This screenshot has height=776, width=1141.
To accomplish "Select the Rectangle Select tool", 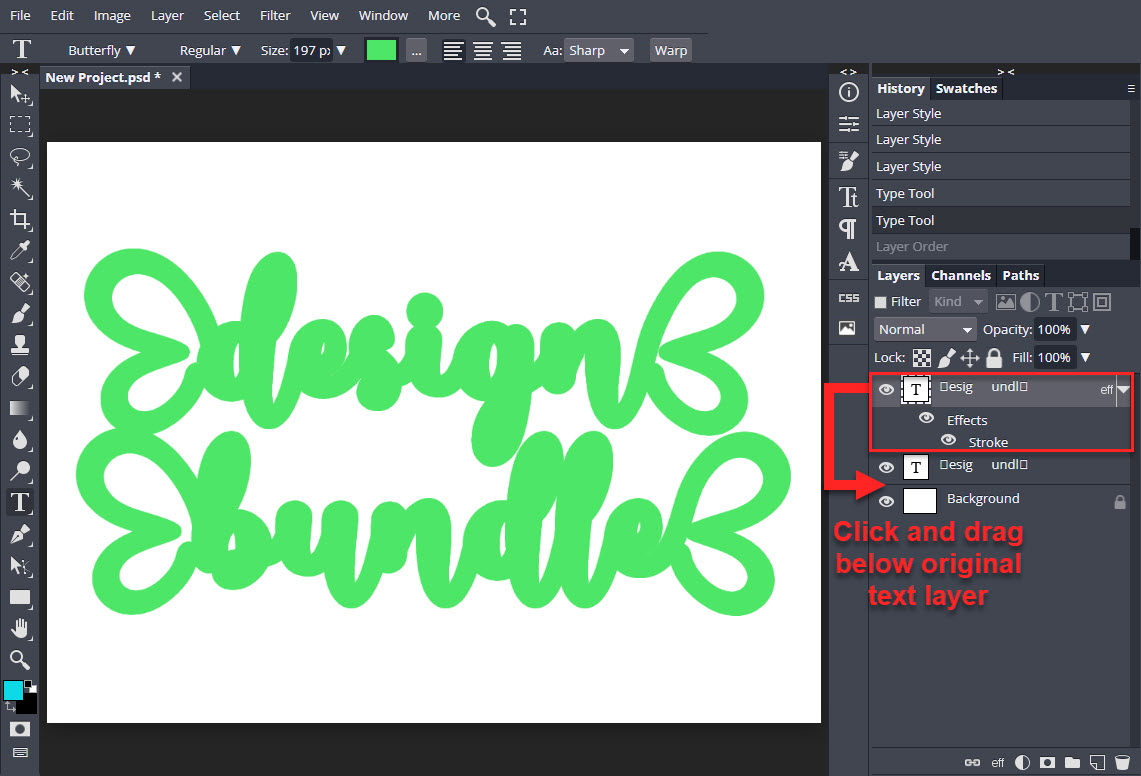I will pos(20,125).
